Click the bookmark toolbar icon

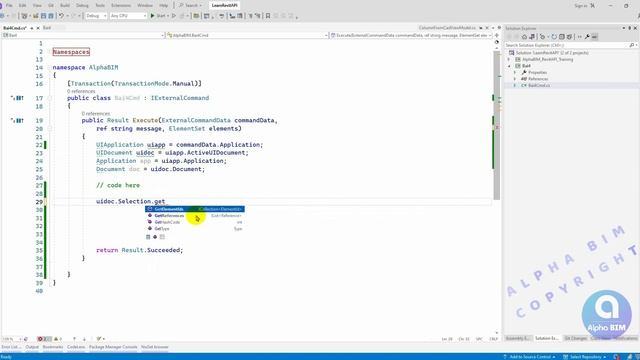pyautogui.click(x=268, y=16)
